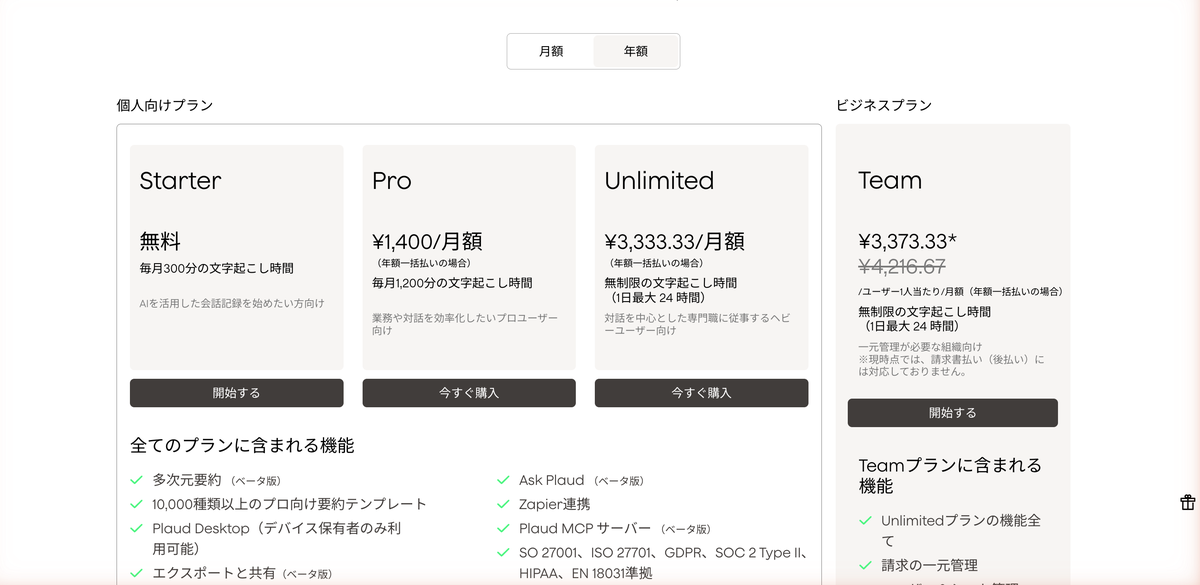Click the Ask Plaud feature text

(x=551, y=480)
